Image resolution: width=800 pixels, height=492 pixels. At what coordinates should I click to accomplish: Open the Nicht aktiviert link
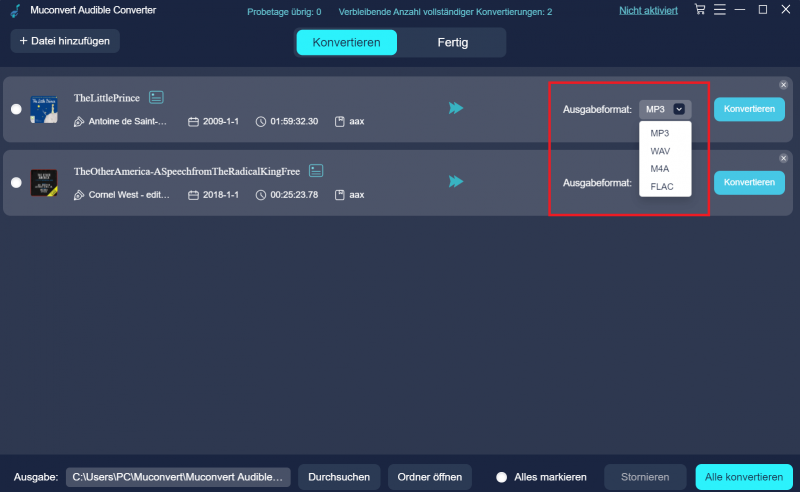pos(648,11)
